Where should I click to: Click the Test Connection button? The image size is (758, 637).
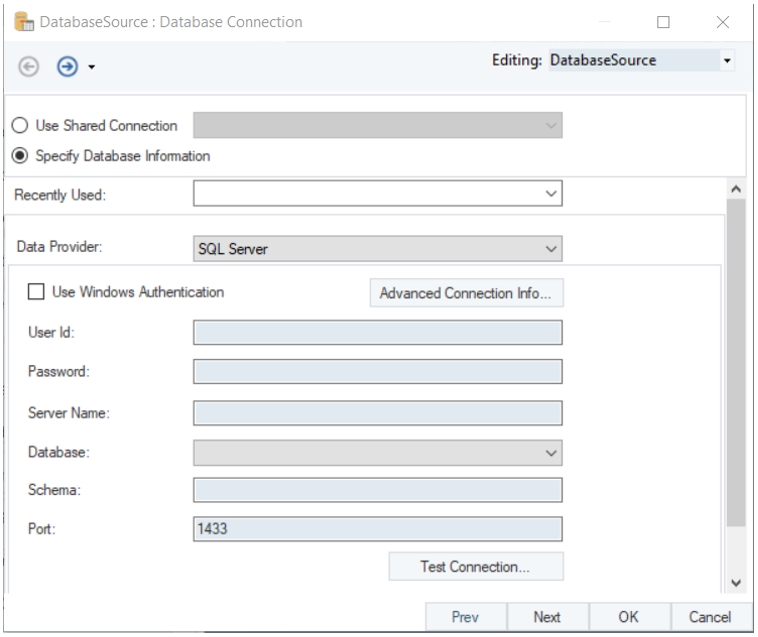(x=475, y=566)
